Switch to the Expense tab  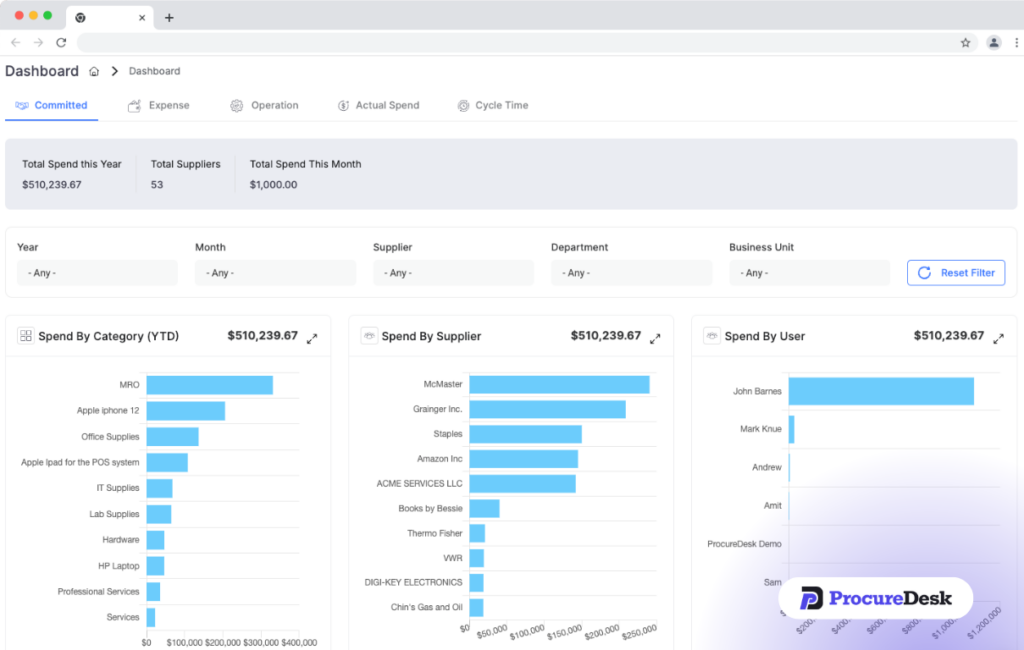click(159, 105)
